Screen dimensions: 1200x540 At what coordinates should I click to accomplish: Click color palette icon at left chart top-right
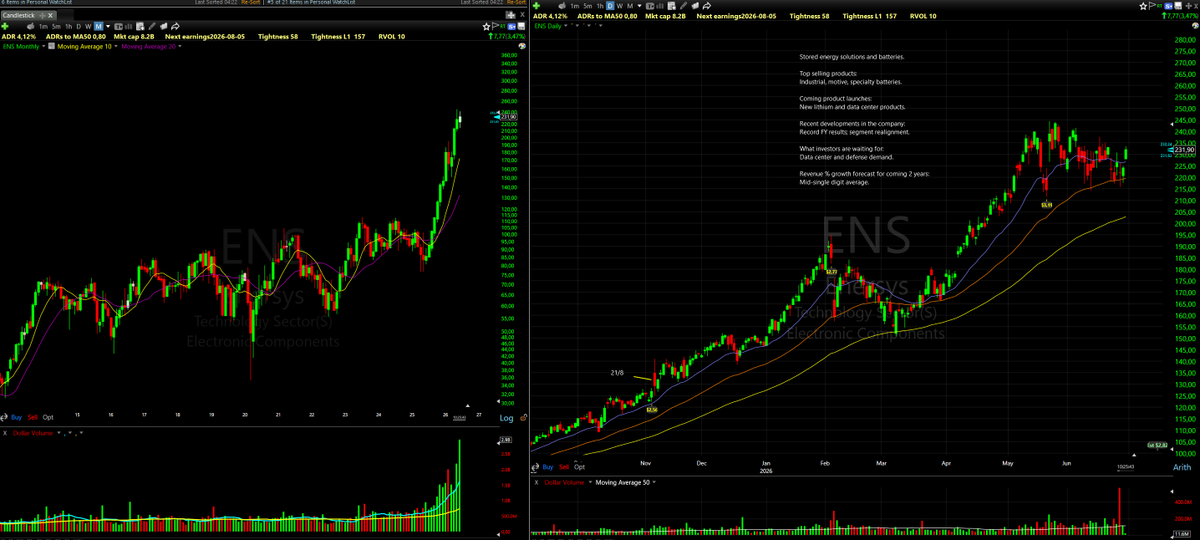point(522,46)
